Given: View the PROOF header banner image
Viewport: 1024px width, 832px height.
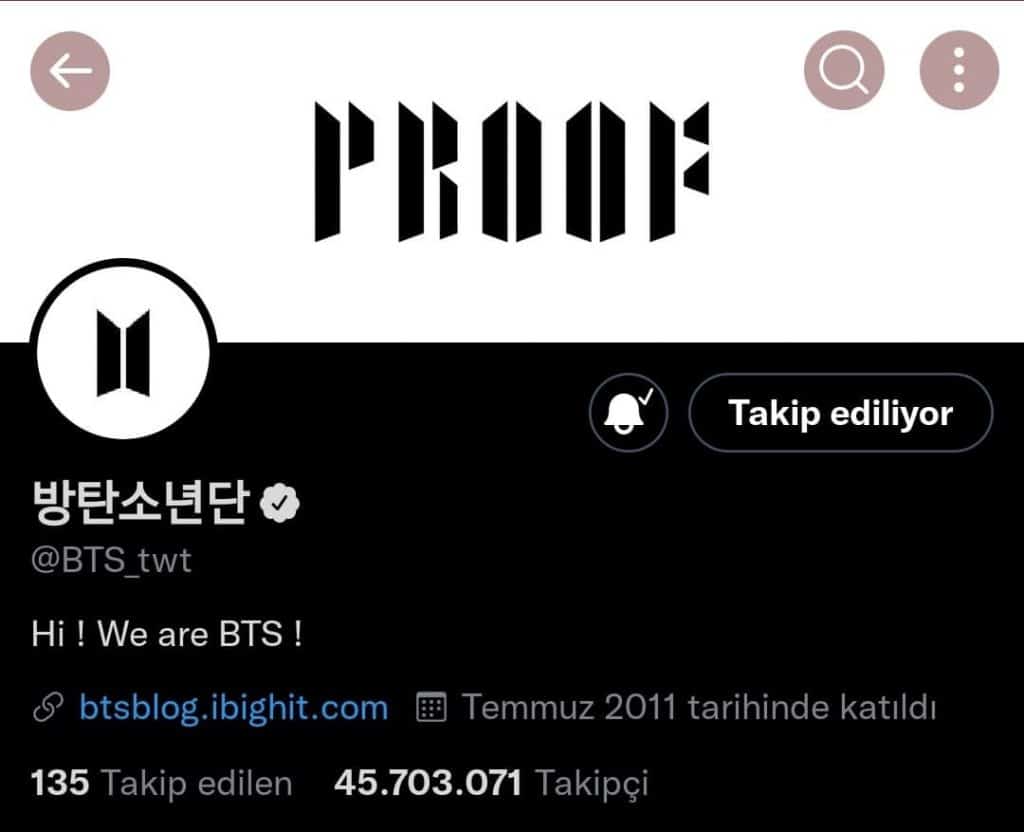Looking at the screenshot, I should click(512, 171).
